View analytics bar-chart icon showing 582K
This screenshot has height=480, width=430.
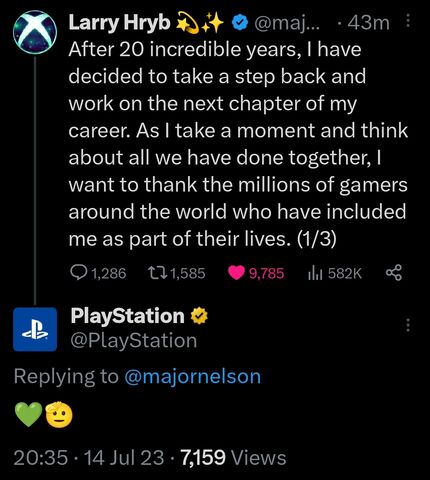click(315, 273)
